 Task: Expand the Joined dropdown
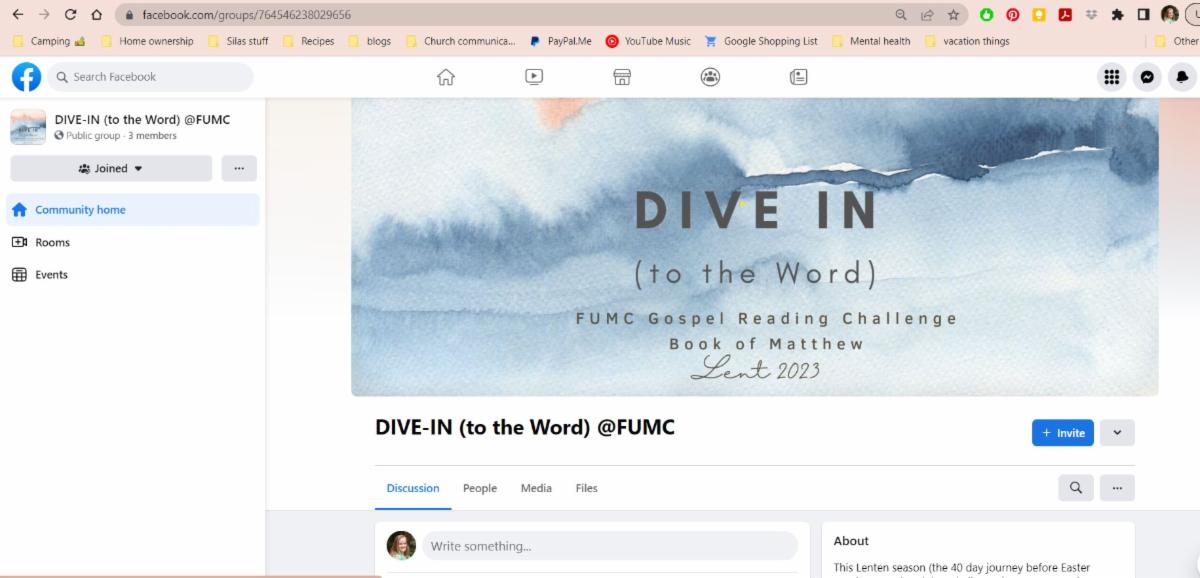click(x=111, y=168)
